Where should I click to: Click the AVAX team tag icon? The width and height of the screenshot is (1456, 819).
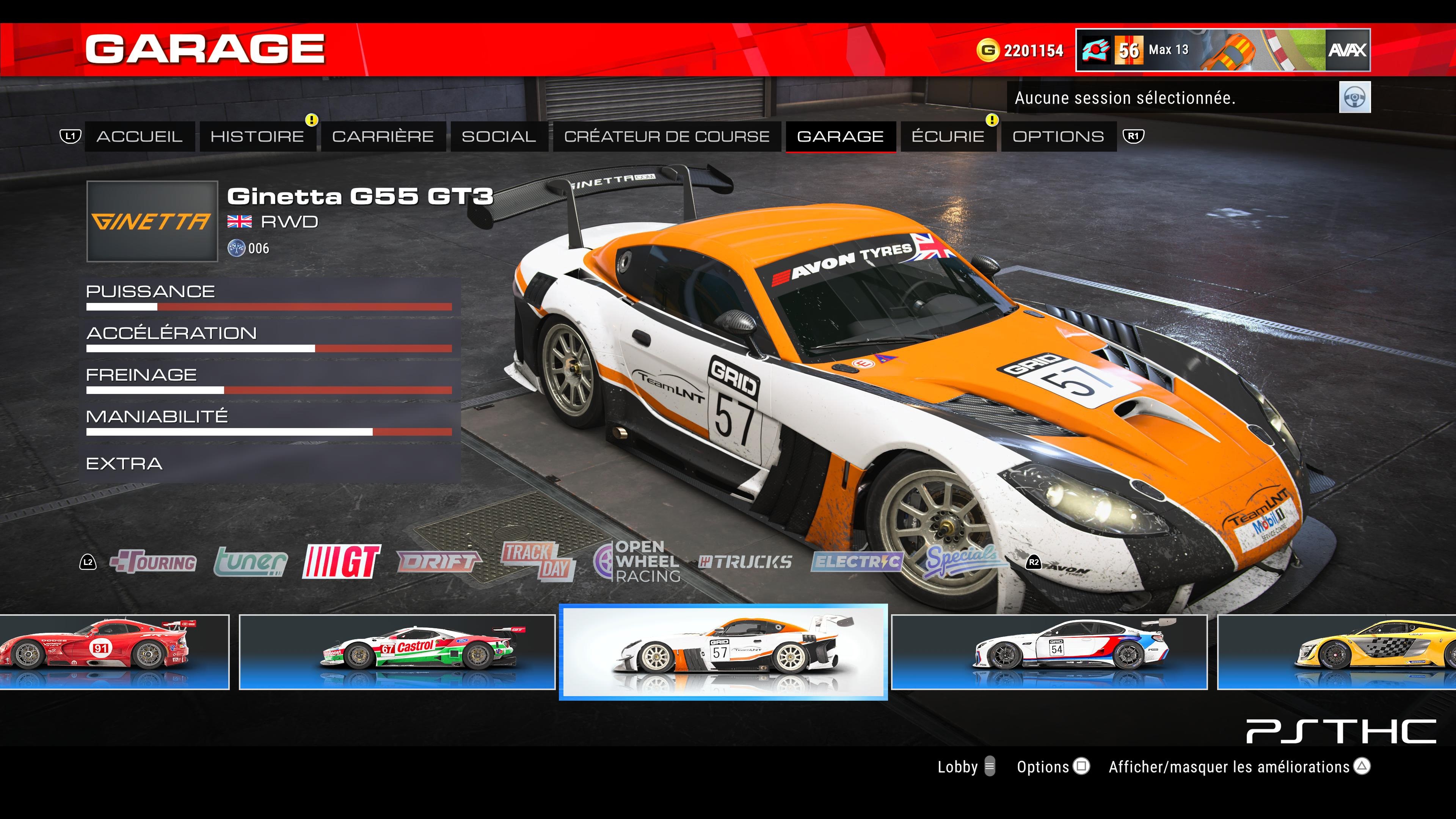pos(1348,50)
